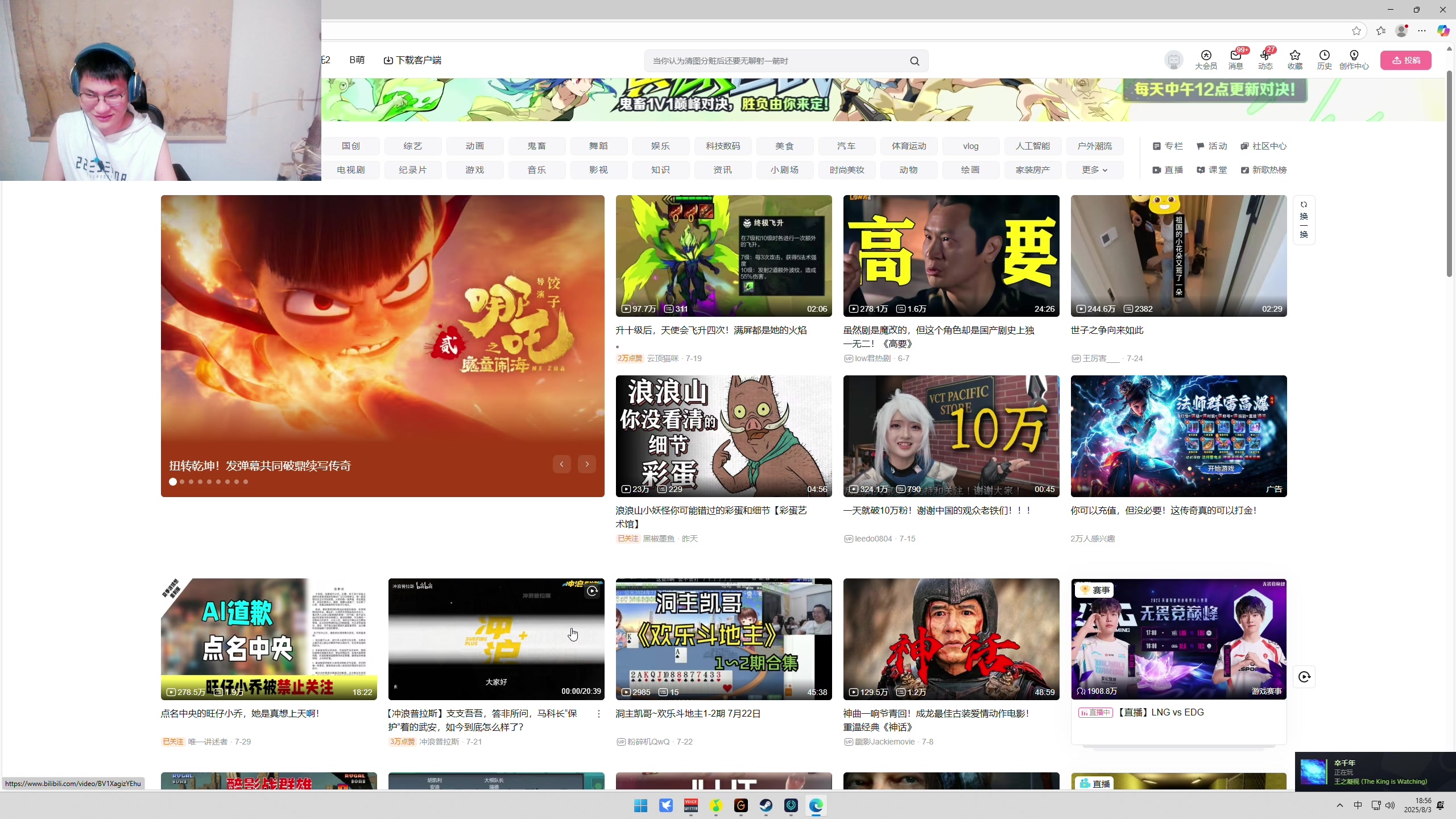This screenshot has height=819, width=1456.
Task: Open the 活动 activity link
Action: pos(1212,146)
